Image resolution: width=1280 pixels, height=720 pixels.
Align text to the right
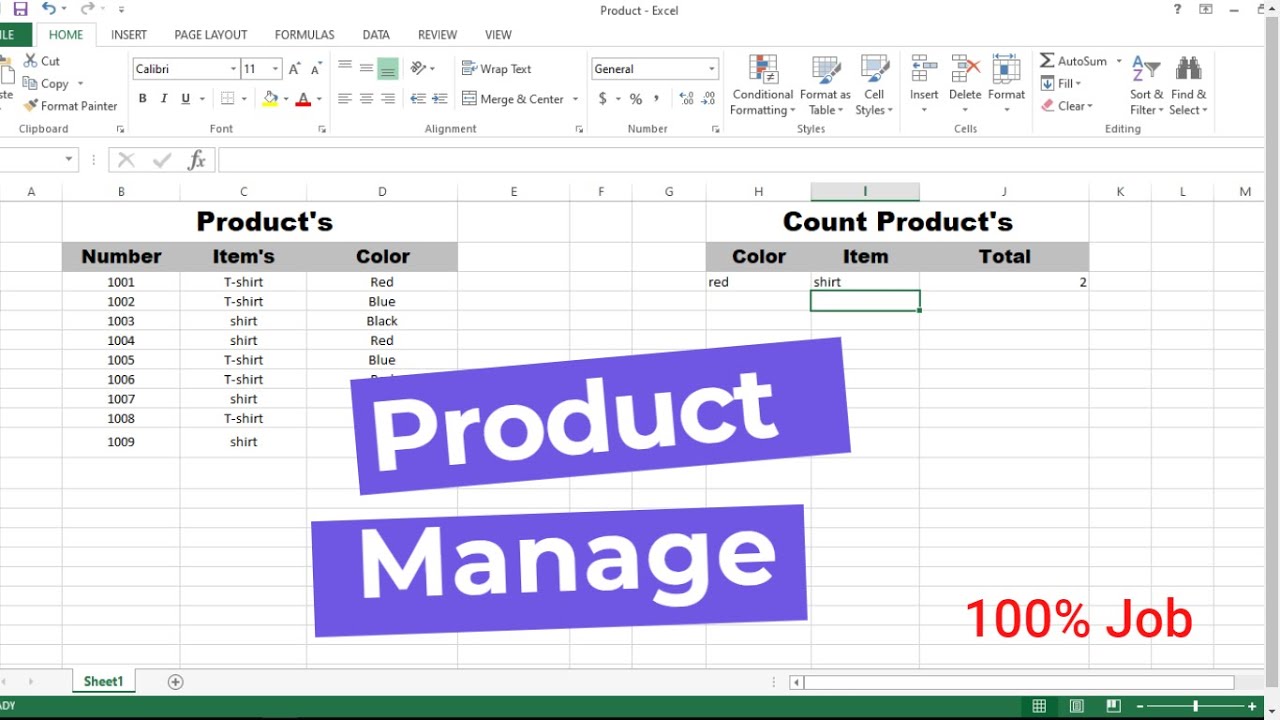point(388,99)
